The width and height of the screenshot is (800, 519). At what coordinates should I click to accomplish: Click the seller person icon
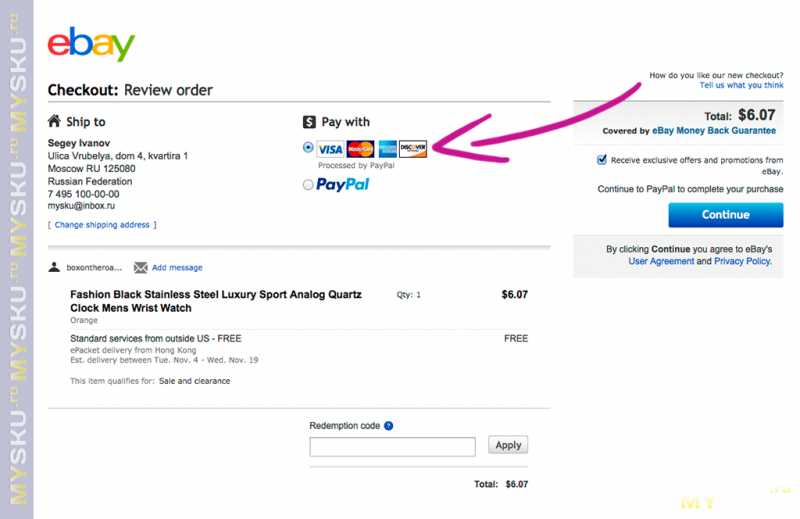pyautogui.click(x=54, y=267)
